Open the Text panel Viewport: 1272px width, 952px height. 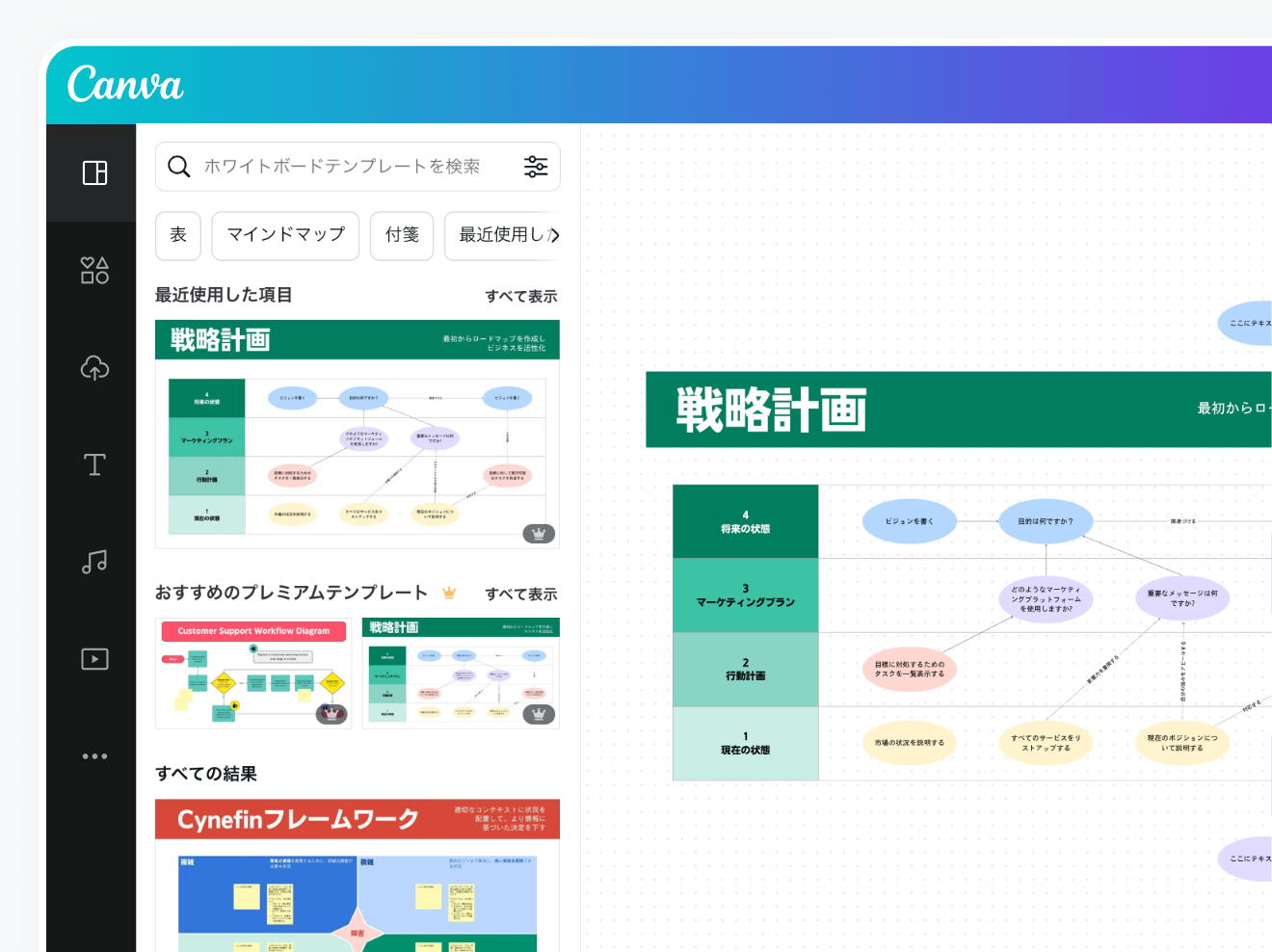(x=93, y=464)
